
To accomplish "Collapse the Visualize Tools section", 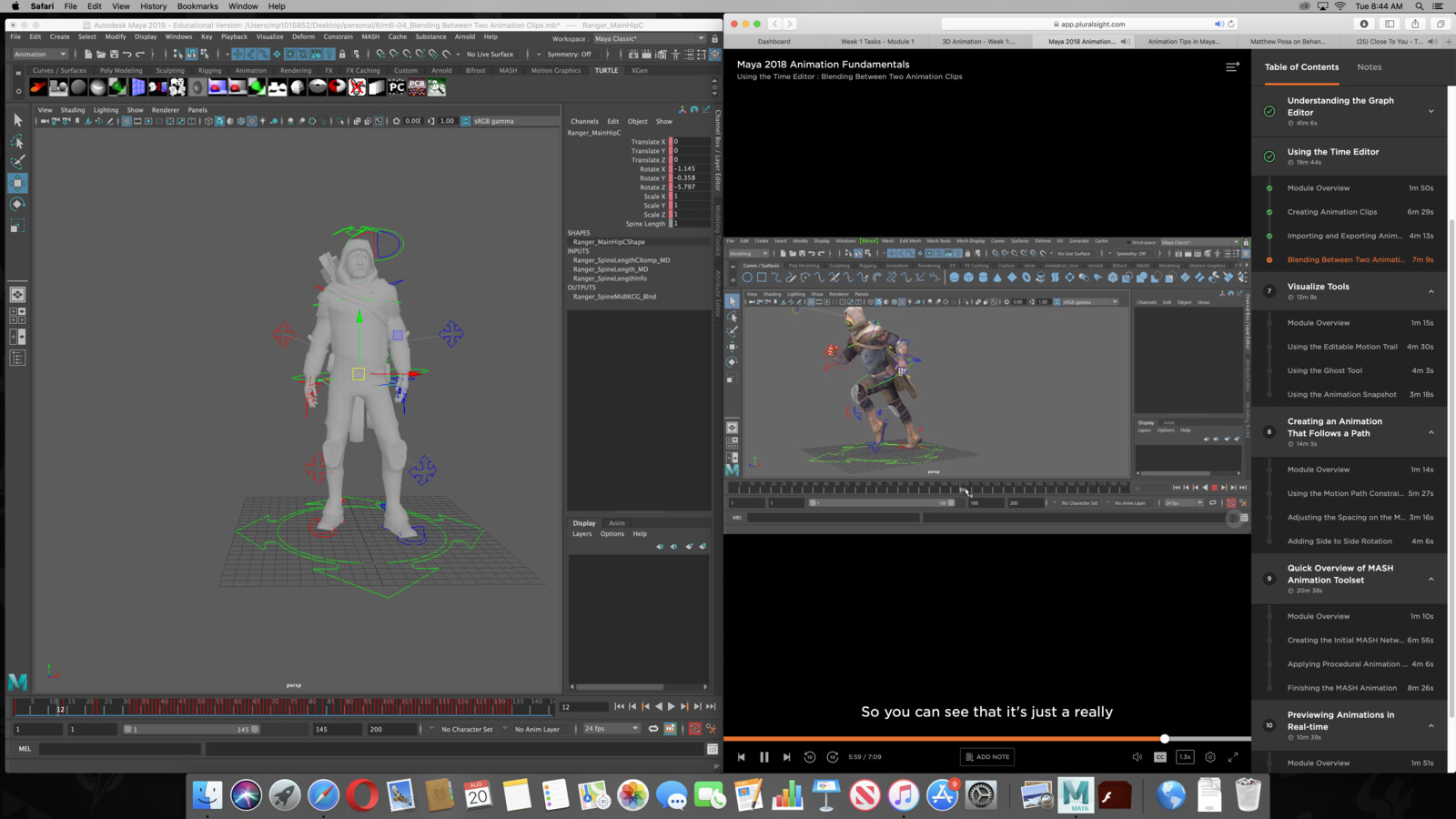I will click(1431, 292).
